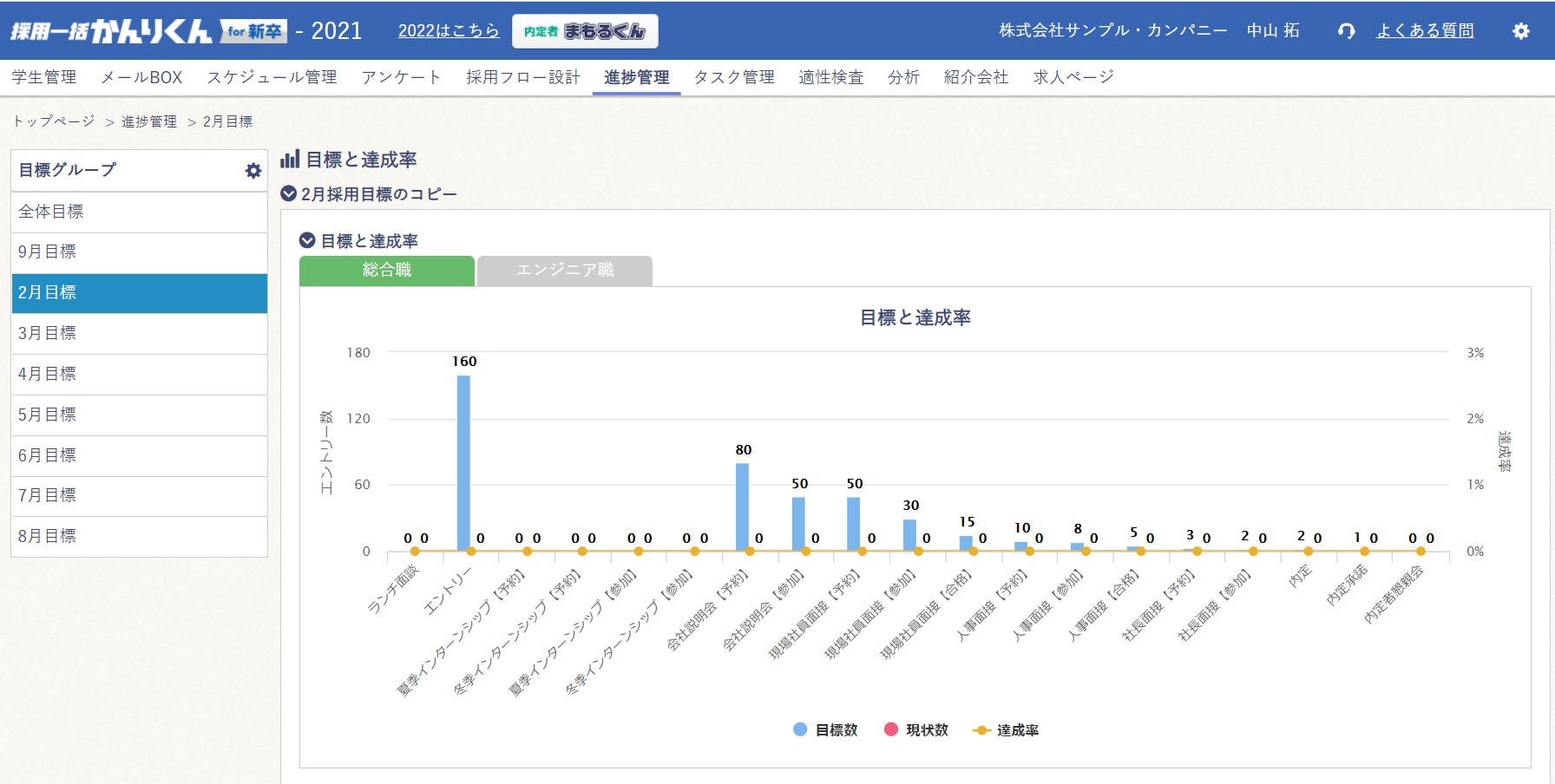Select 全体目標 in the group list
This screenshot has width=1555, height=784.
point(139,212)
